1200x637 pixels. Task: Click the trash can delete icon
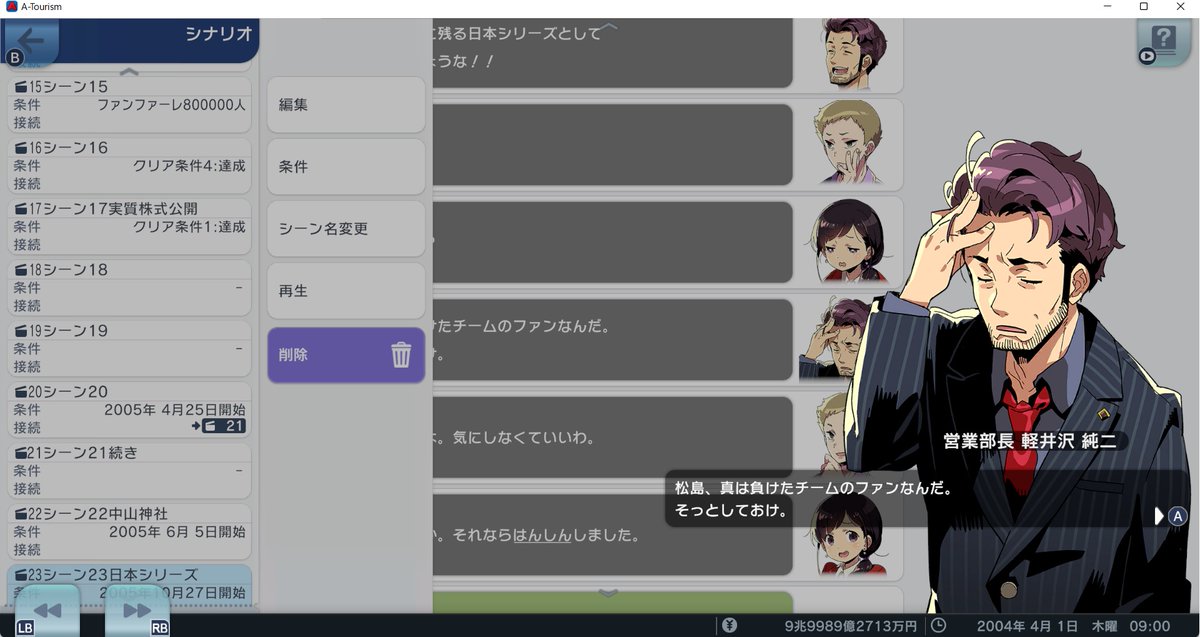click(x=401, y=355)
